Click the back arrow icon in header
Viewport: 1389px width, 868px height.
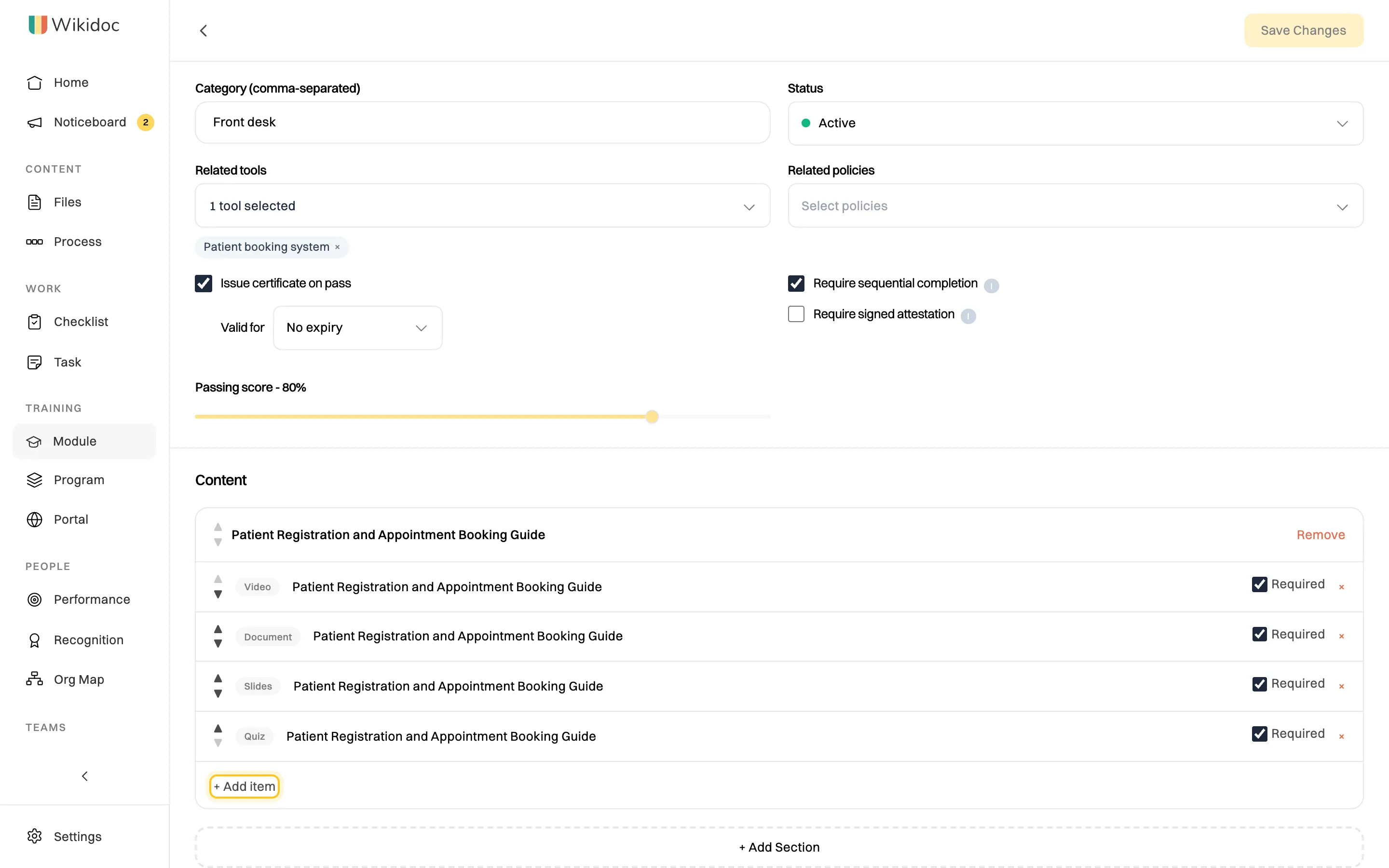pos(203,30)
